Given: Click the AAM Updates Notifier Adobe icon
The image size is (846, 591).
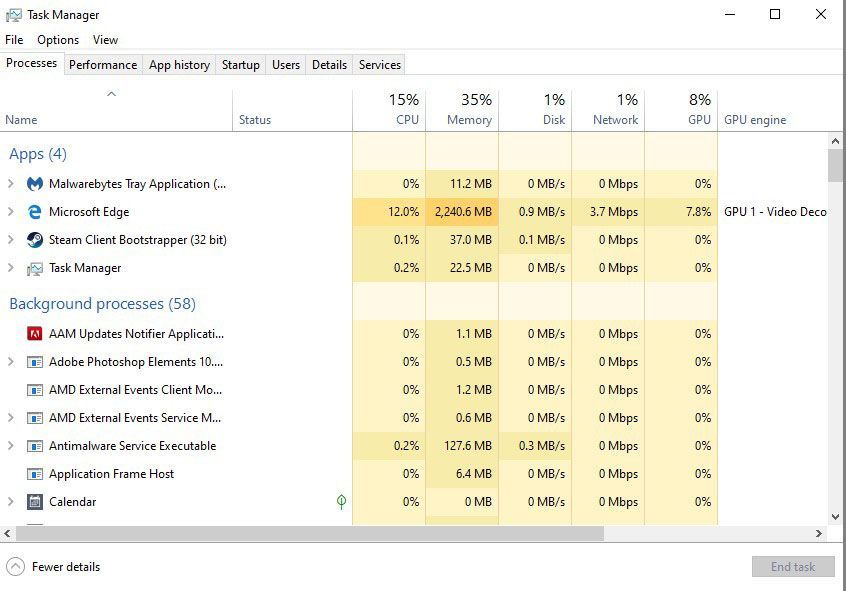Looking at the screenshot, I should coord(35,334).
